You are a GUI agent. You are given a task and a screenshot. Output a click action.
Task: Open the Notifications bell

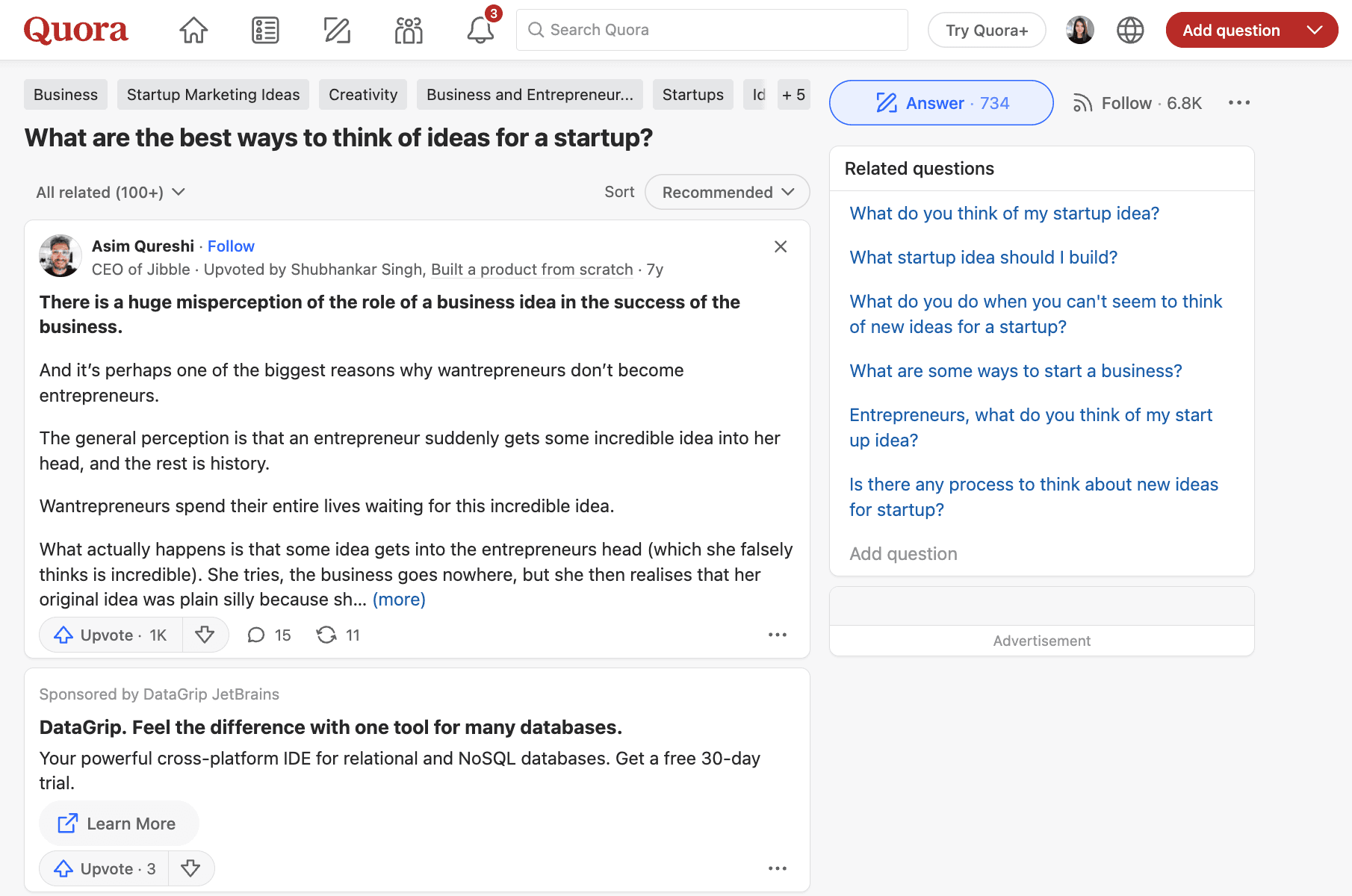tap(480, 30)
